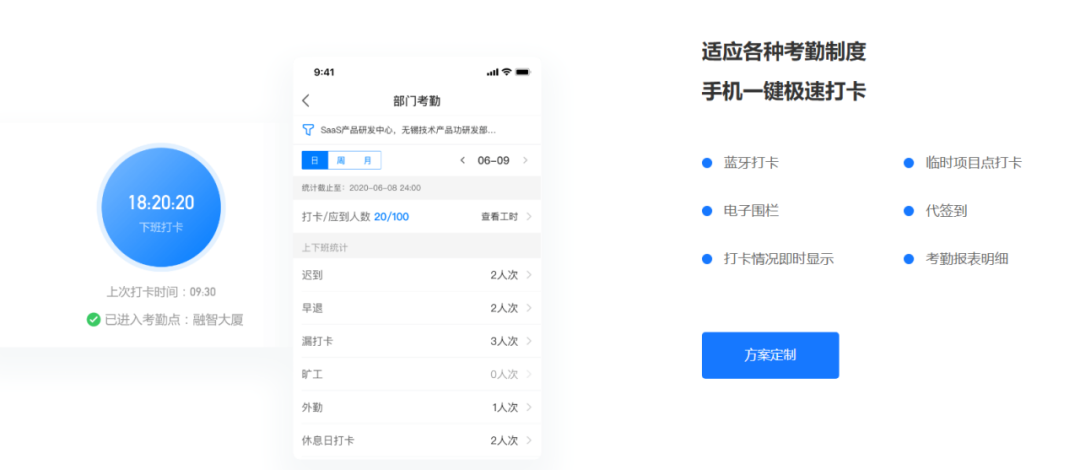Go to previous date with left arrow
This screenshot has height=470, width=1080.
pyautogui.click(x=462, y=161)
